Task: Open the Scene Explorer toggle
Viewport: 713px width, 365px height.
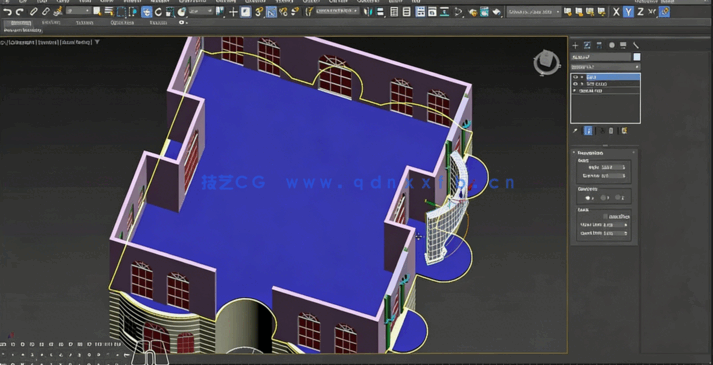Action: point(394,12)
